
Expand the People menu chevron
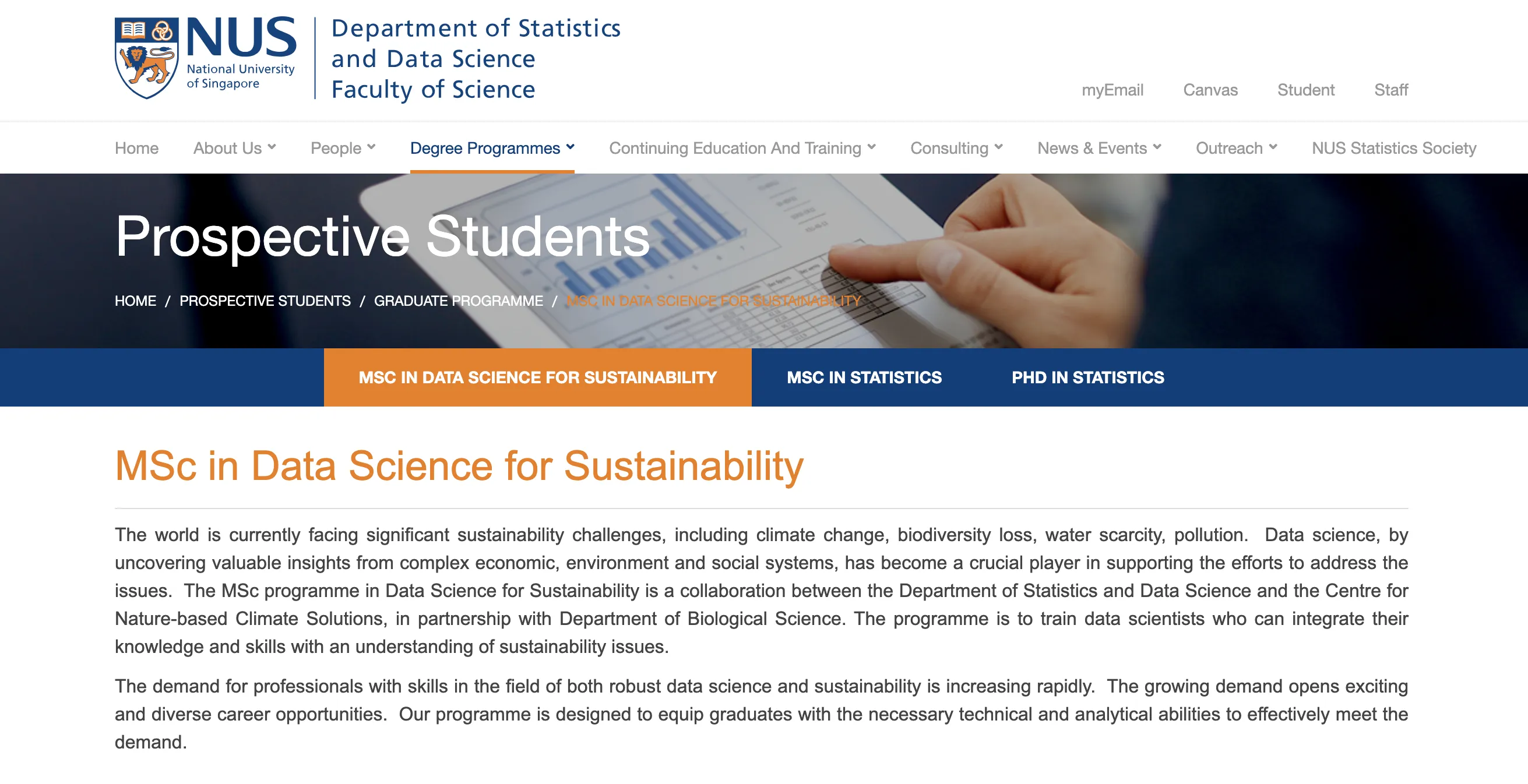pyautogui.click(x=371, y=147)
